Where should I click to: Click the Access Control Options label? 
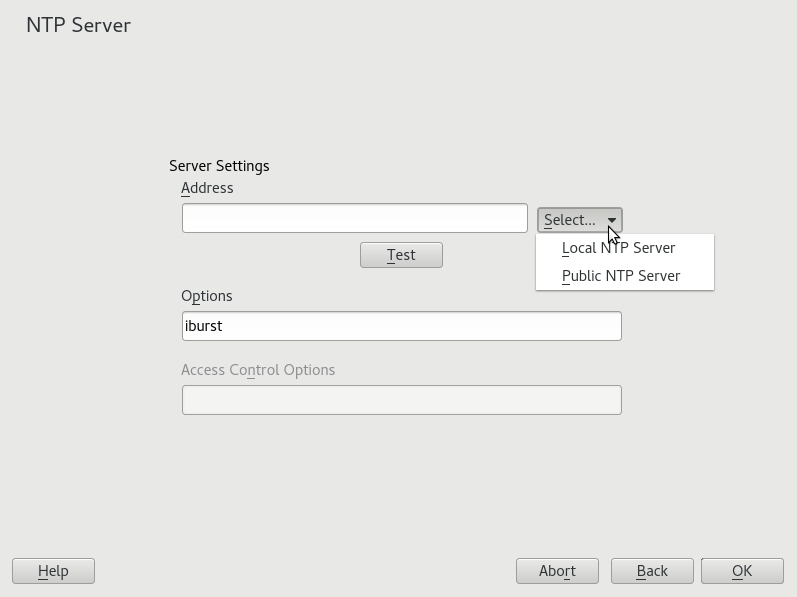[258, 370]
